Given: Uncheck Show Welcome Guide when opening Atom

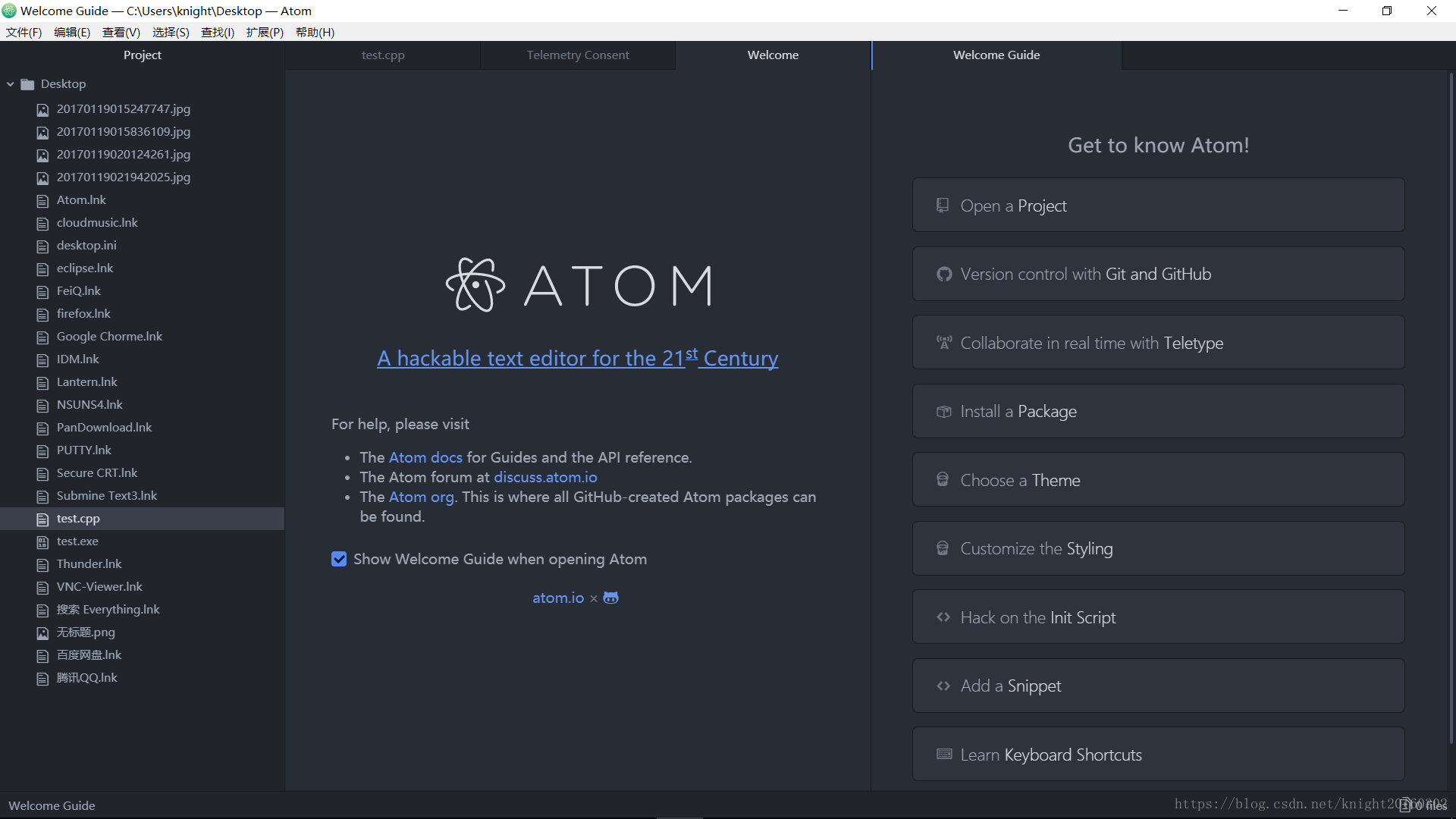Looking at the screenshot, I should [x=339, y=559].
